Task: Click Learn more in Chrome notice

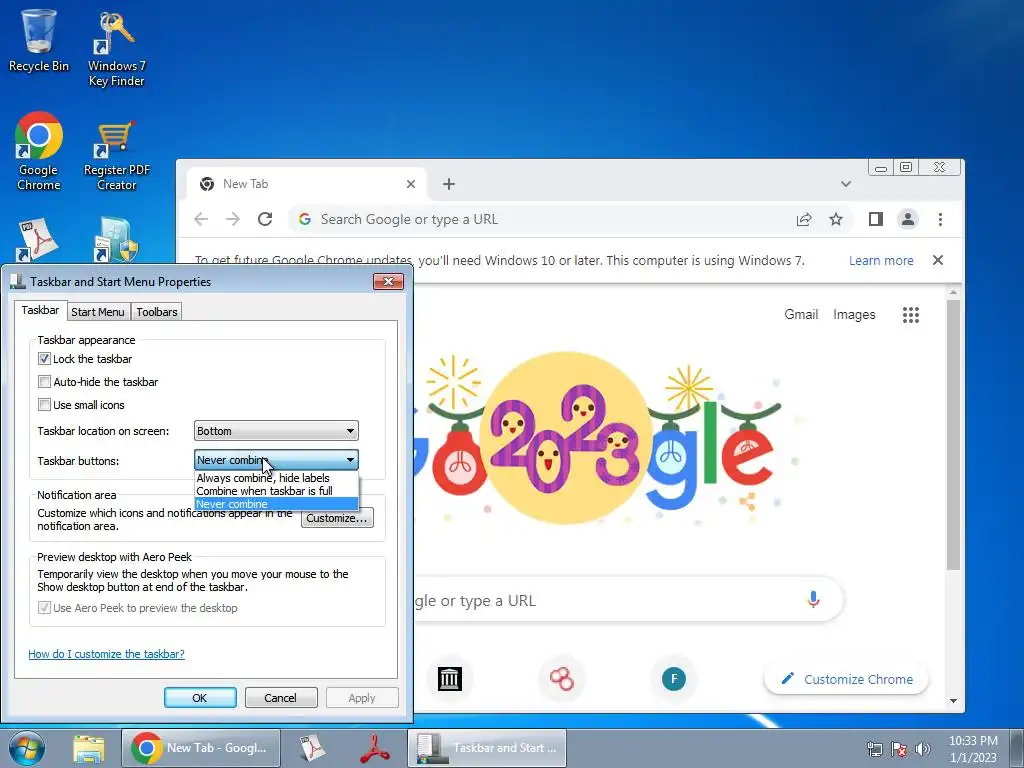Action: pos(881,261)
